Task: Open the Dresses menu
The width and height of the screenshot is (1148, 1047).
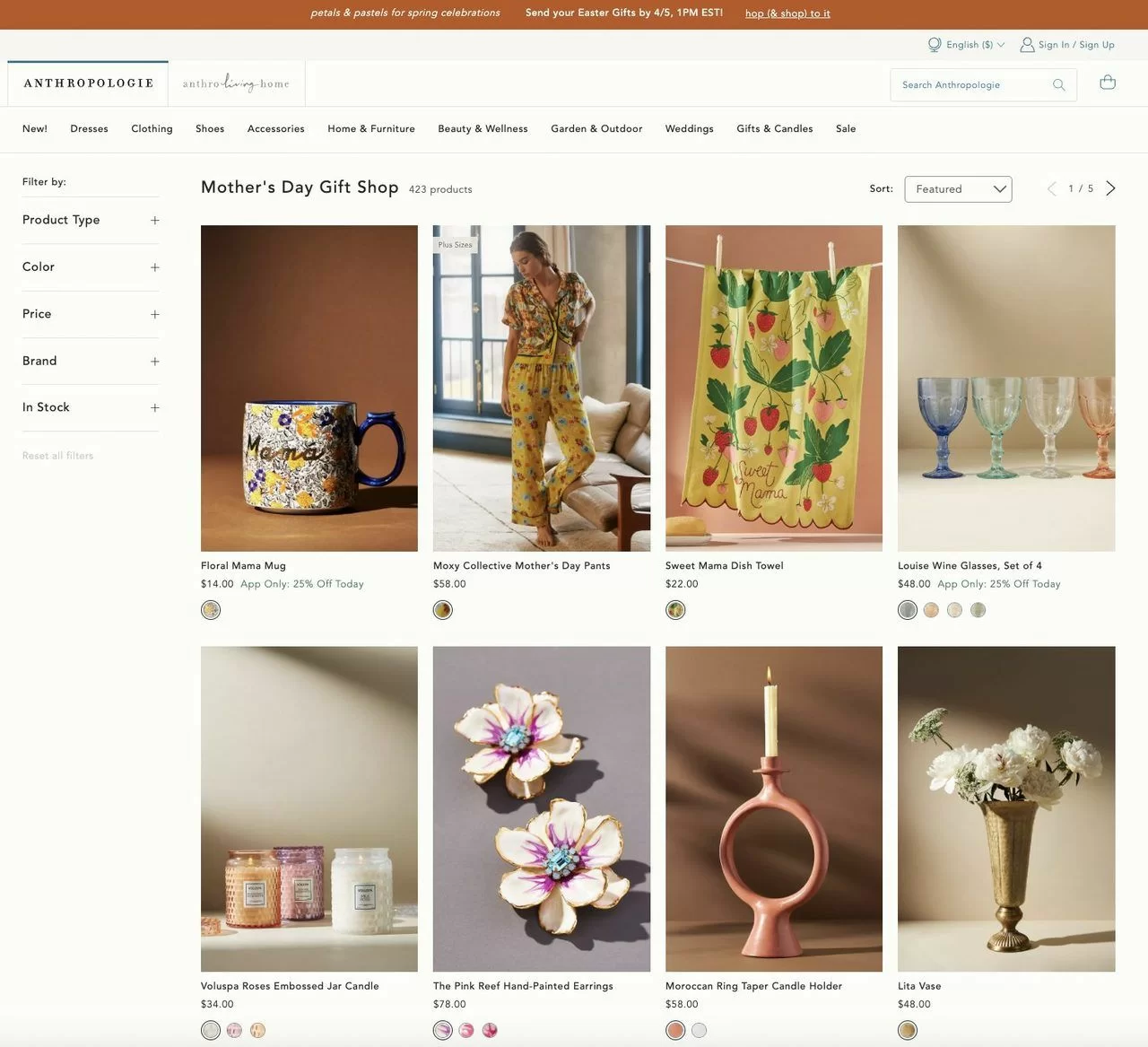Action: pyautogui.click(x=89, y=128)
